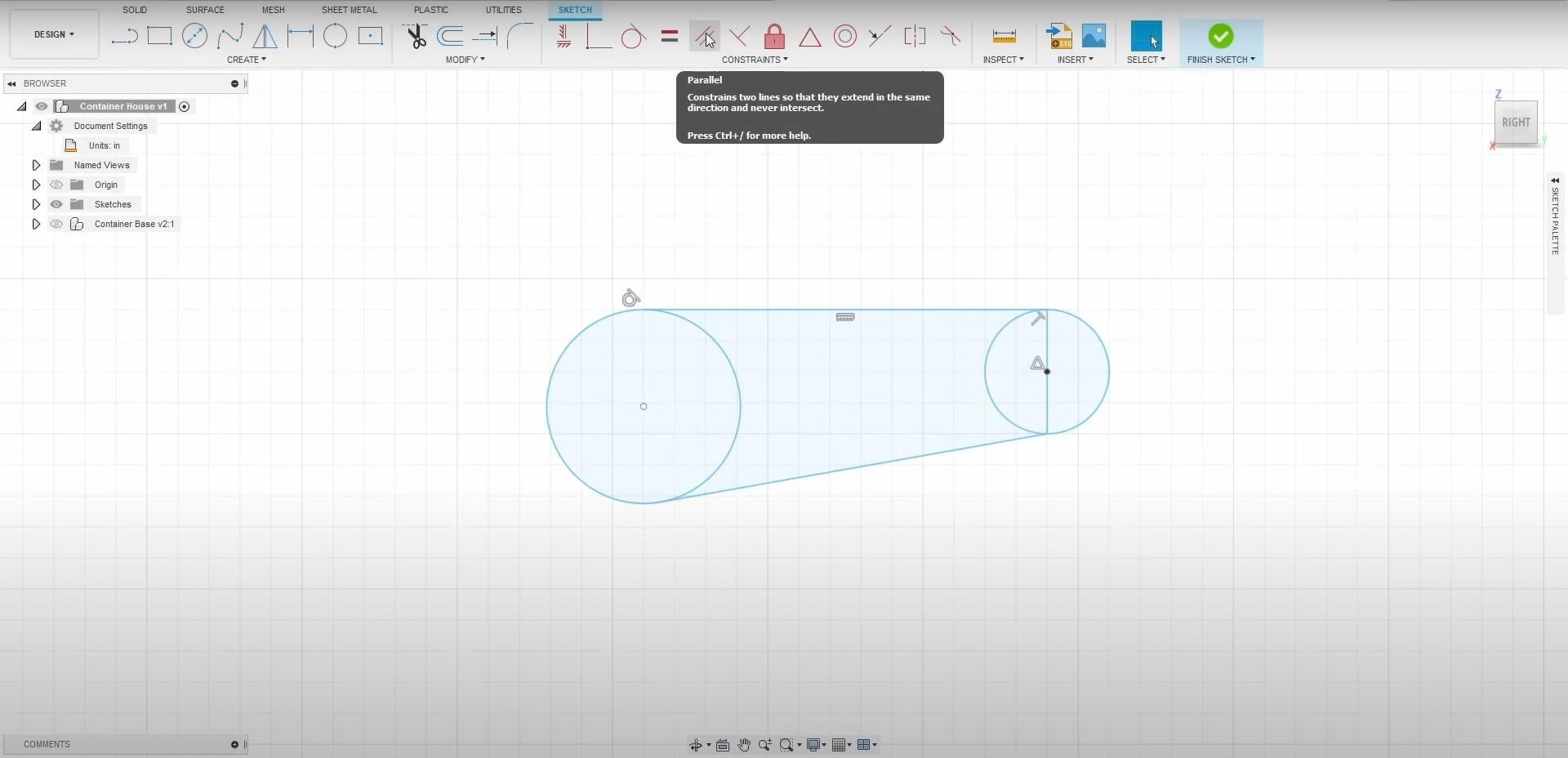Collapse the Container House v1 tree node
The image size is (1568, 758).
(22, 106)
